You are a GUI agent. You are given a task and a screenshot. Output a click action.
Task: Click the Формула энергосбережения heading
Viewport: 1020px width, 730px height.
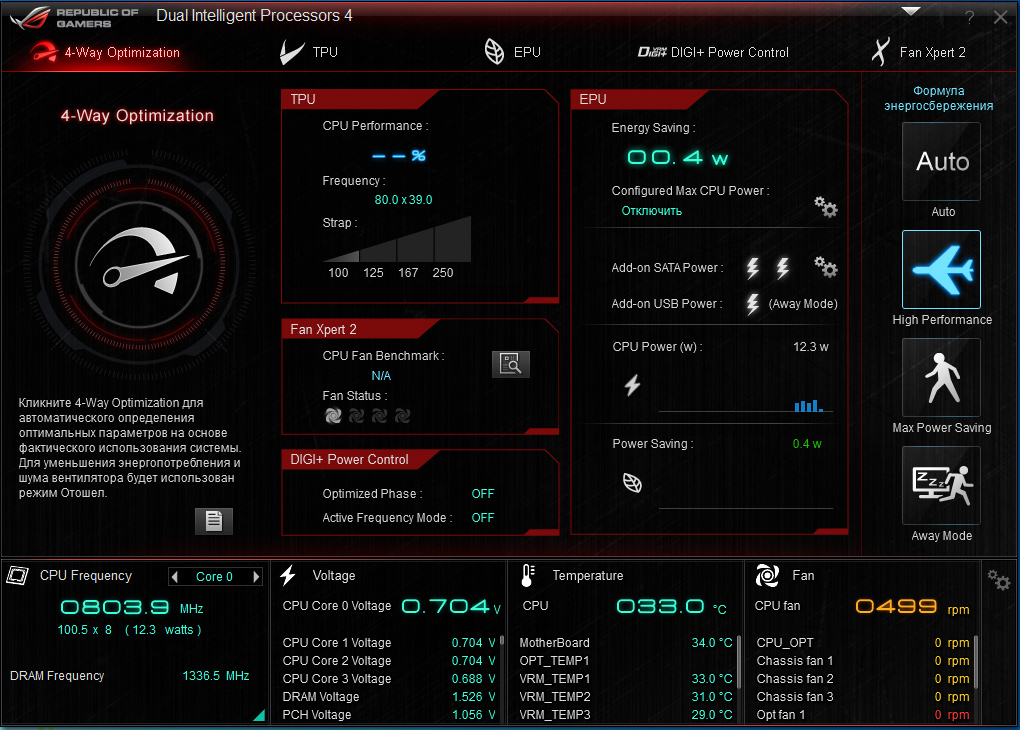pyautogui.click(x=938, y=98)
